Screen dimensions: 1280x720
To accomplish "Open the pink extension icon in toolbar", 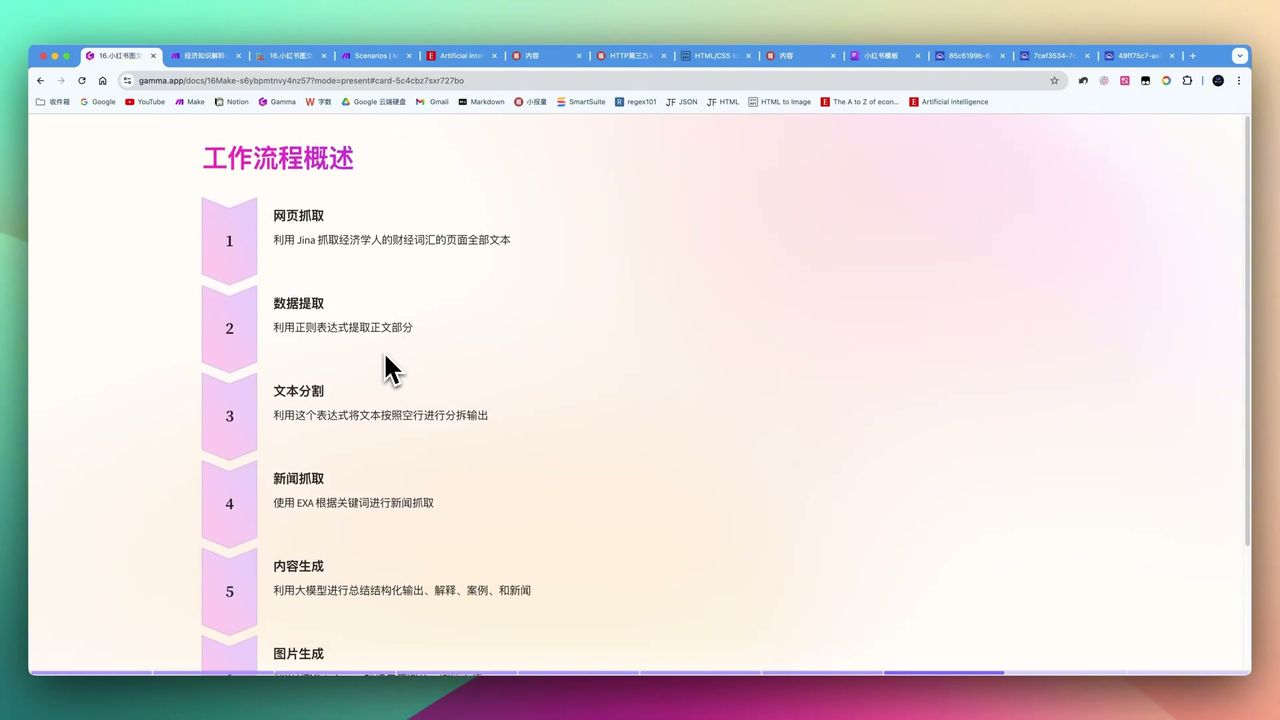I will click(x=1125, y=80).
